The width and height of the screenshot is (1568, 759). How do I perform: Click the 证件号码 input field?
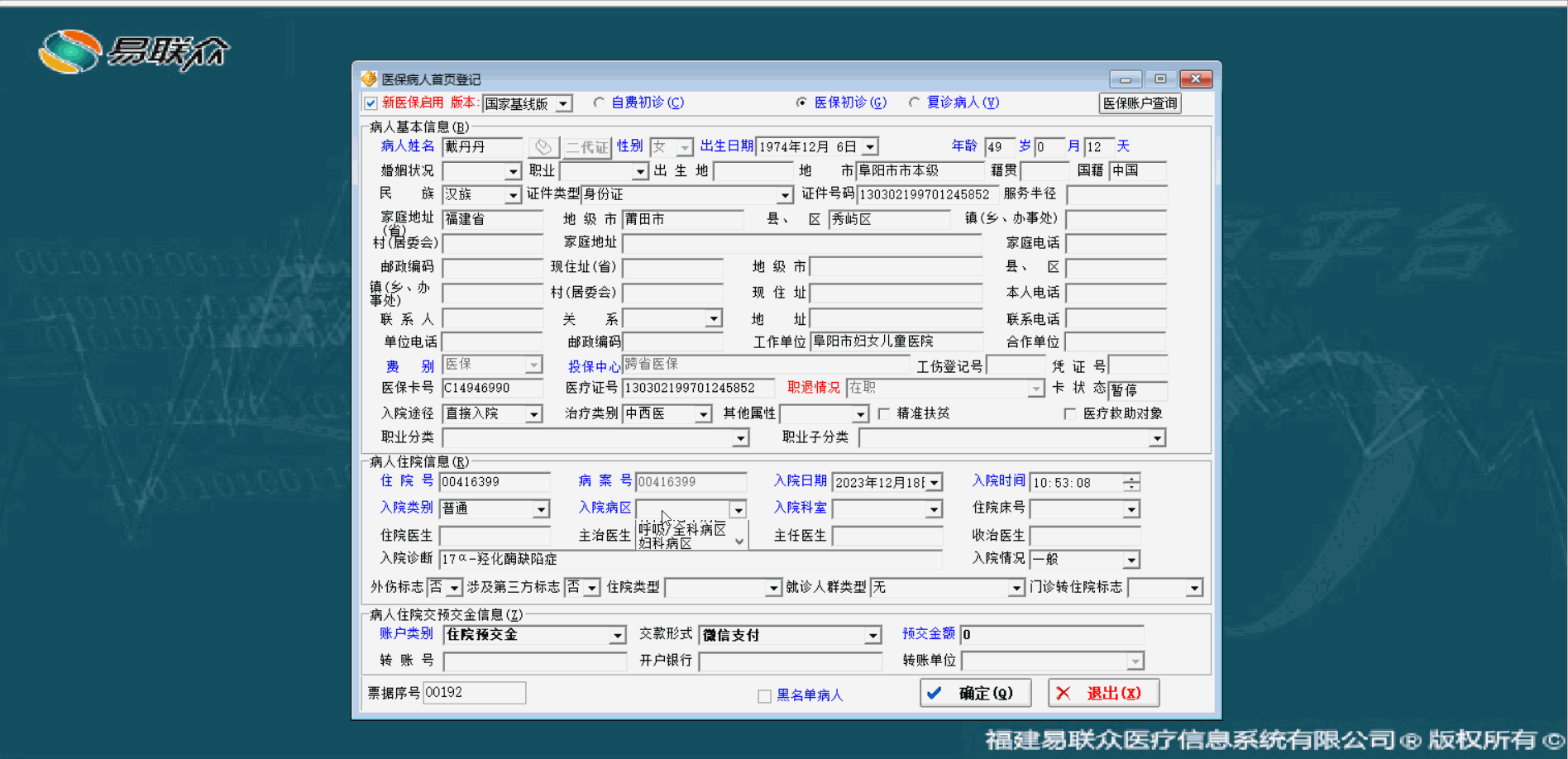(926, 195)
